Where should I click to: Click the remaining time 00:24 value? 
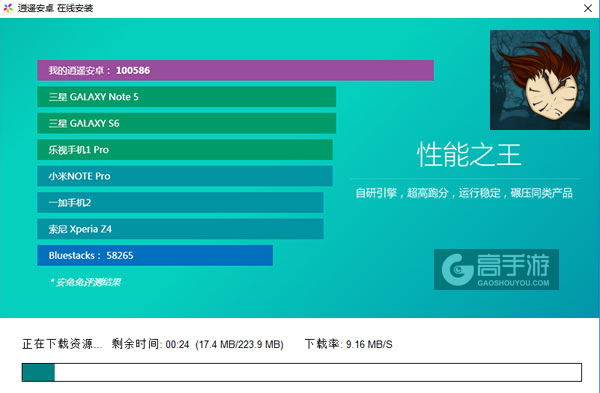click(177, 344)
